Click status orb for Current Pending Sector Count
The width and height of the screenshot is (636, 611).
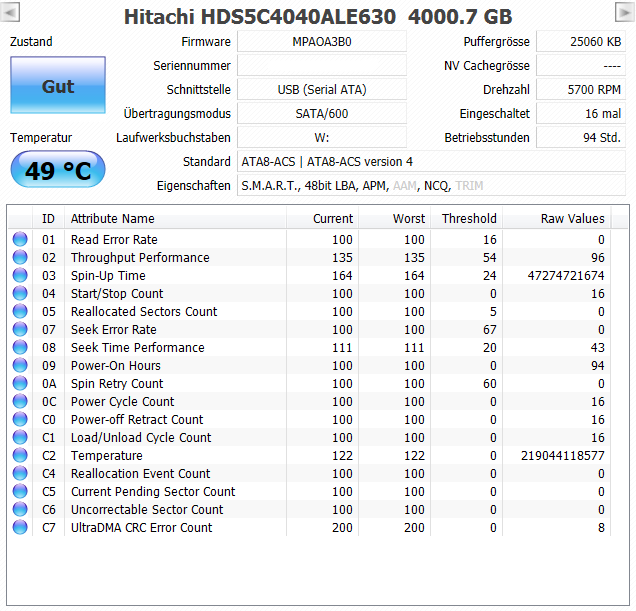pos(20,491)
